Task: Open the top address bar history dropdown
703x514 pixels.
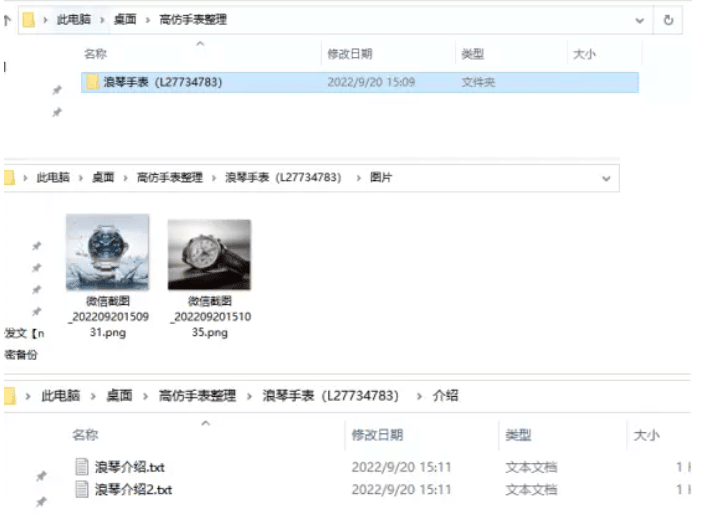Action: click(640, 21)
